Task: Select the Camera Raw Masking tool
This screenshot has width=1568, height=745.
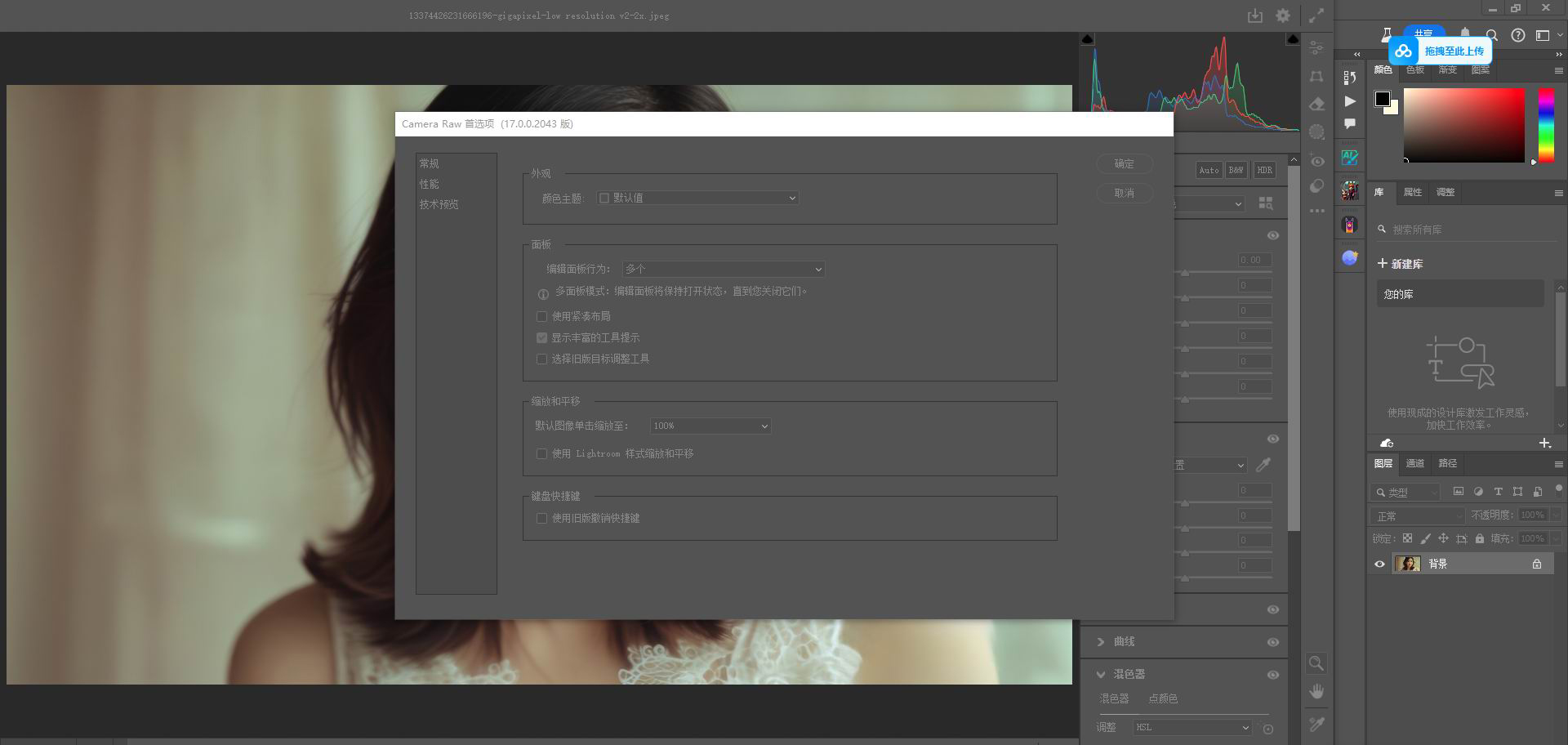Action: (x=1316, y=132)
